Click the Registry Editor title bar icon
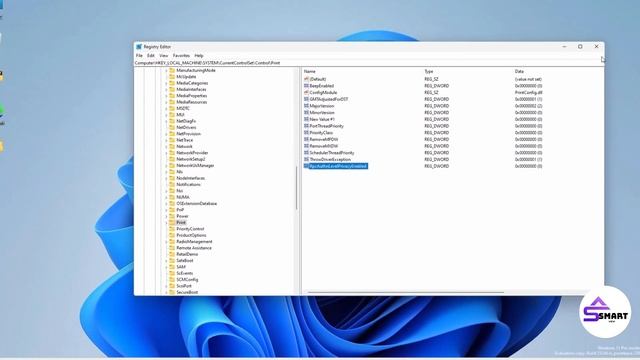Viewport: 640px width, 360px height. tap(139, 47)
